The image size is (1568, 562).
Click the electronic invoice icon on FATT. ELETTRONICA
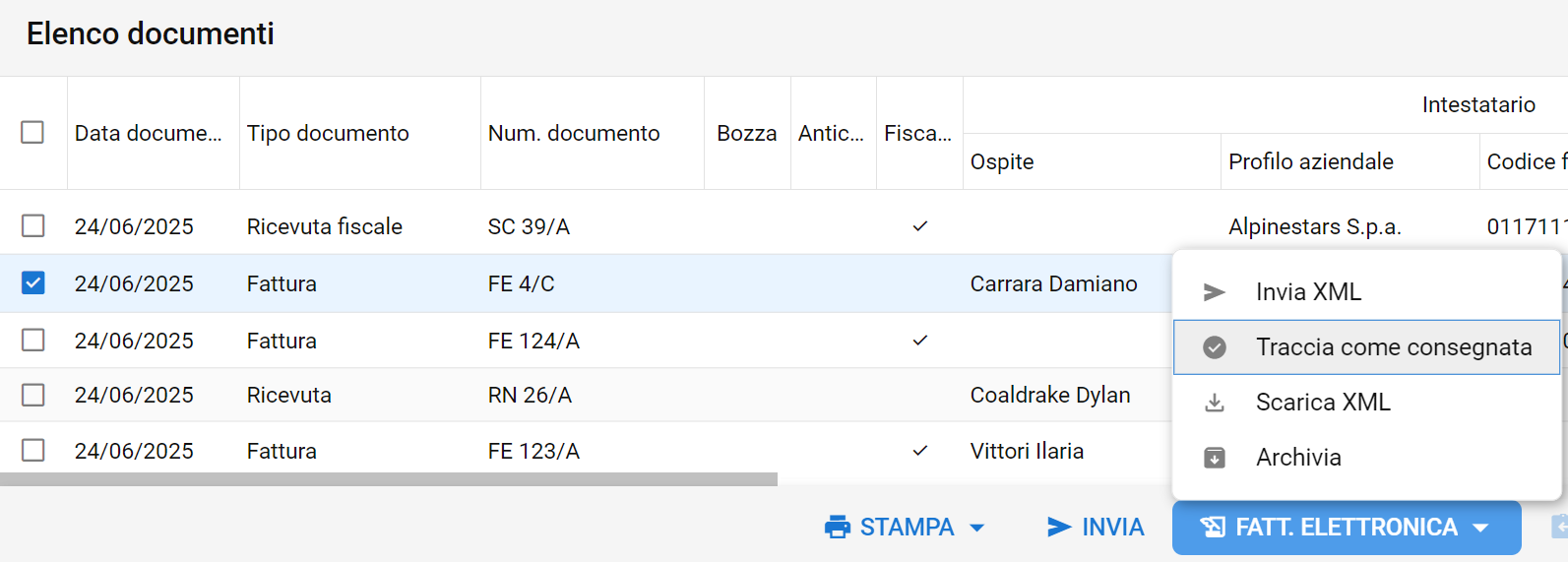pos(1213,528)
